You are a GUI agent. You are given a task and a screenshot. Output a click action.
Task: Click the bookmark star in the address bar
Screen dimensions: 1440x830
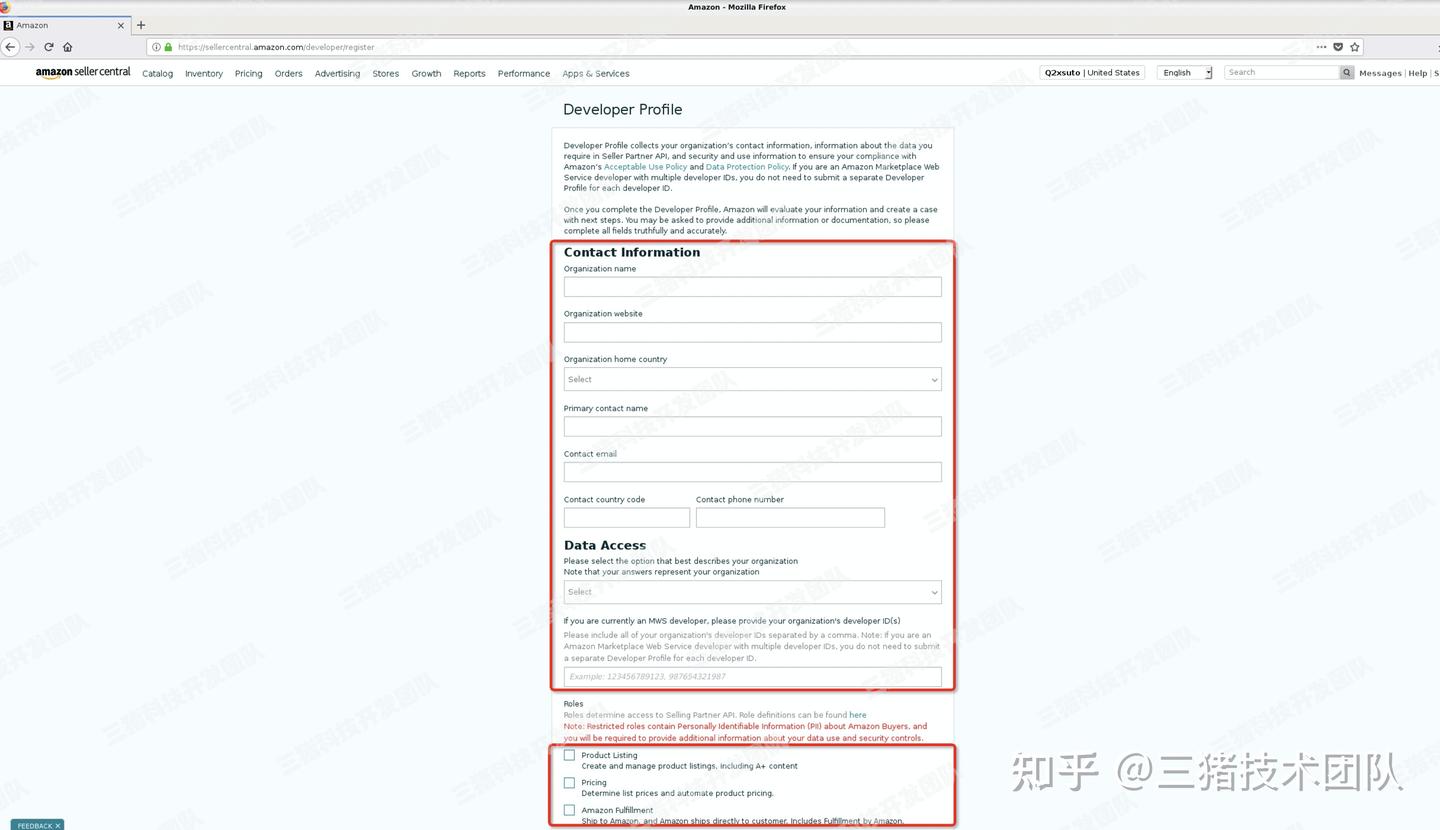click(1354, 46)
